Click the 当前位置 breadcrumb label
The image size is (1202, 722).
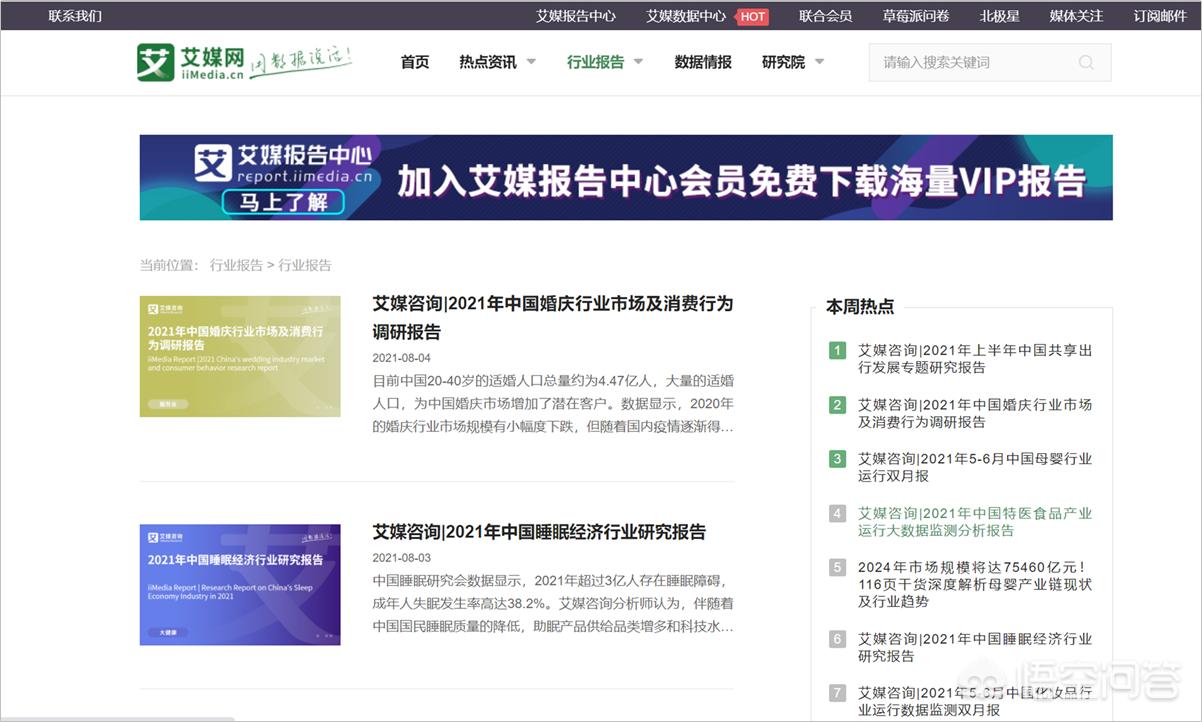pos(170,265)
